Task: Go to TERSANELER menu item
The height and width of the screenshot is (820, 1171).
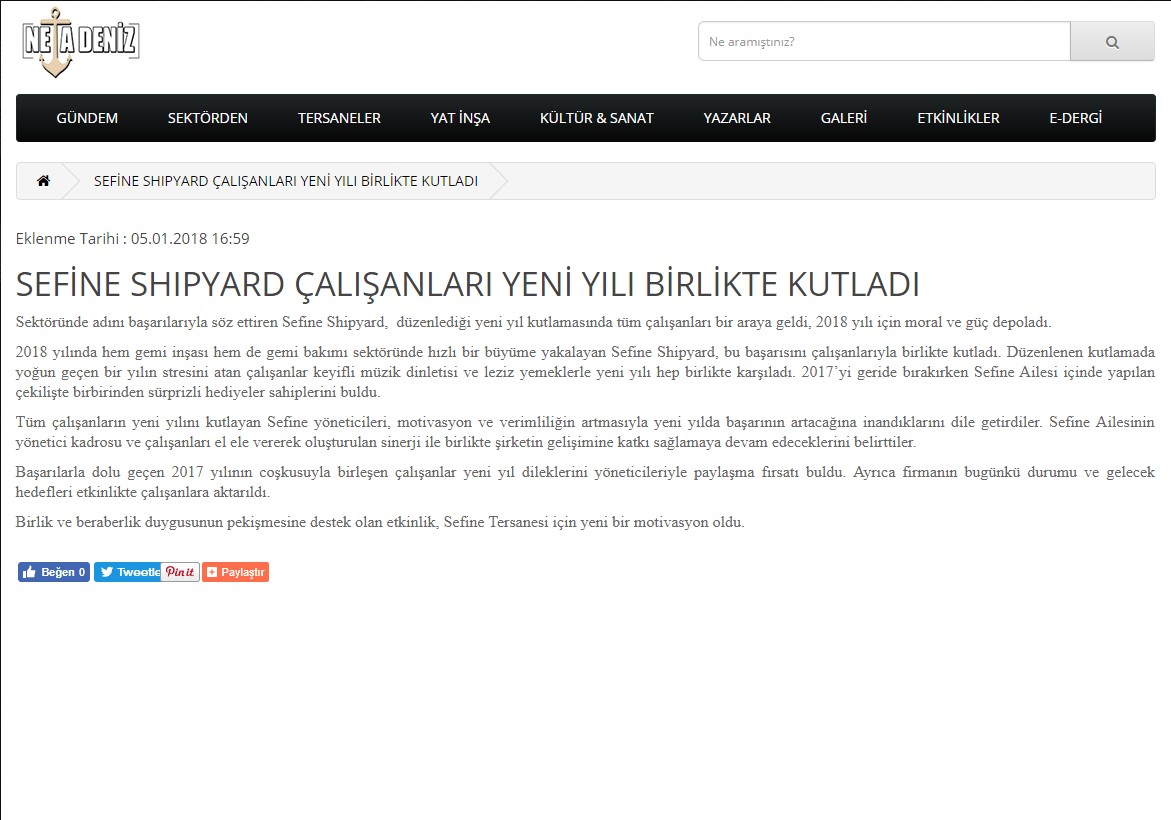Action: (x=339, y=118)
